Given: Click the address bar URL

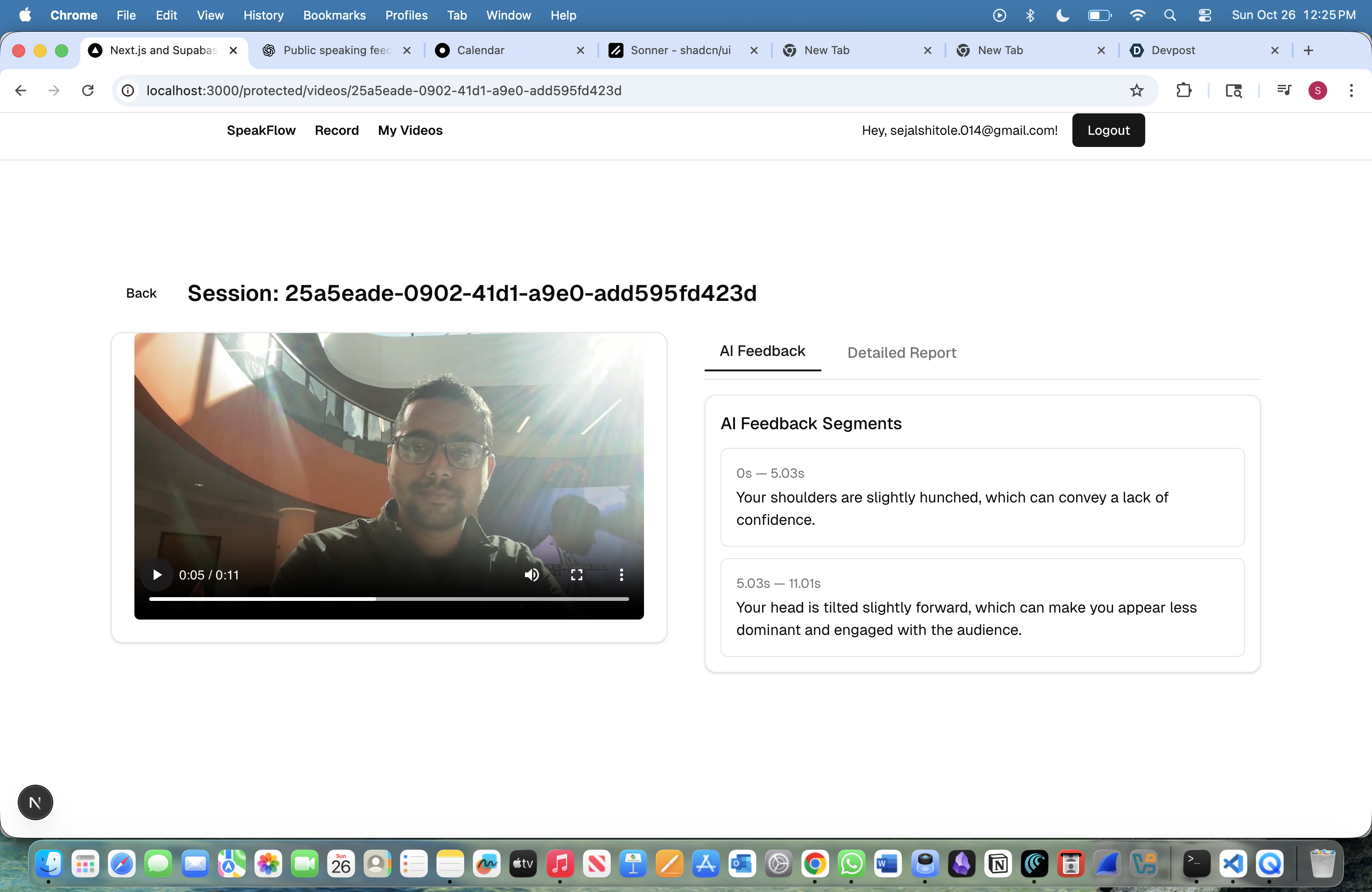Looking at the screenshot, I should pos(384,91).
